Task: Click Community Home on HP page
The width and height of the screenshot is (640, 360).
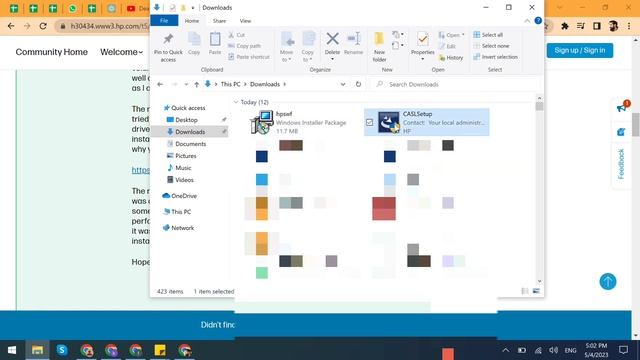Action: click(51, 52)
